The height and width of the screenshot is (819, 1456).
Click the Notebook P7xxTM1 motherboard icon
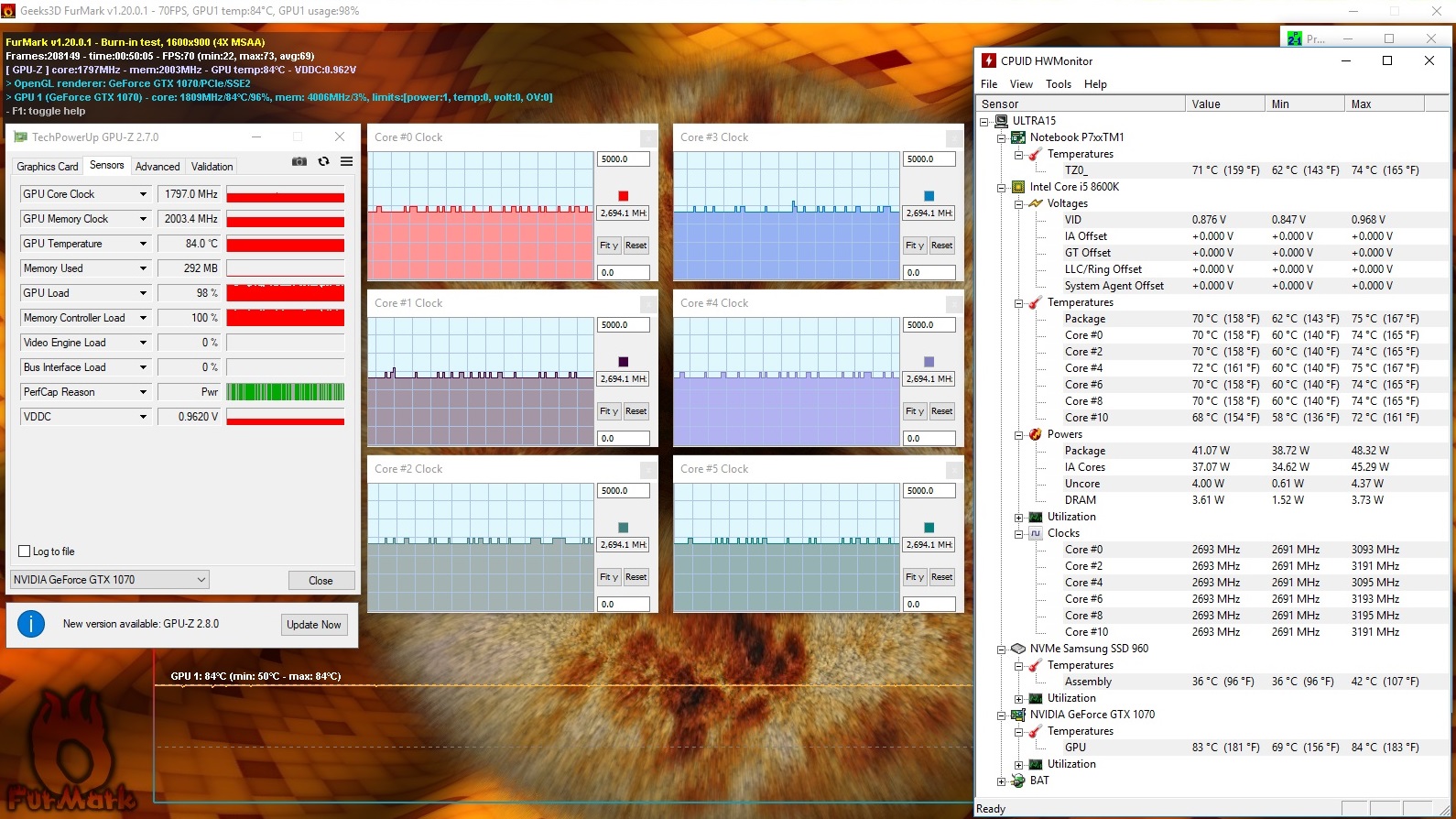pyautogui.click(x=1017, y=137)
